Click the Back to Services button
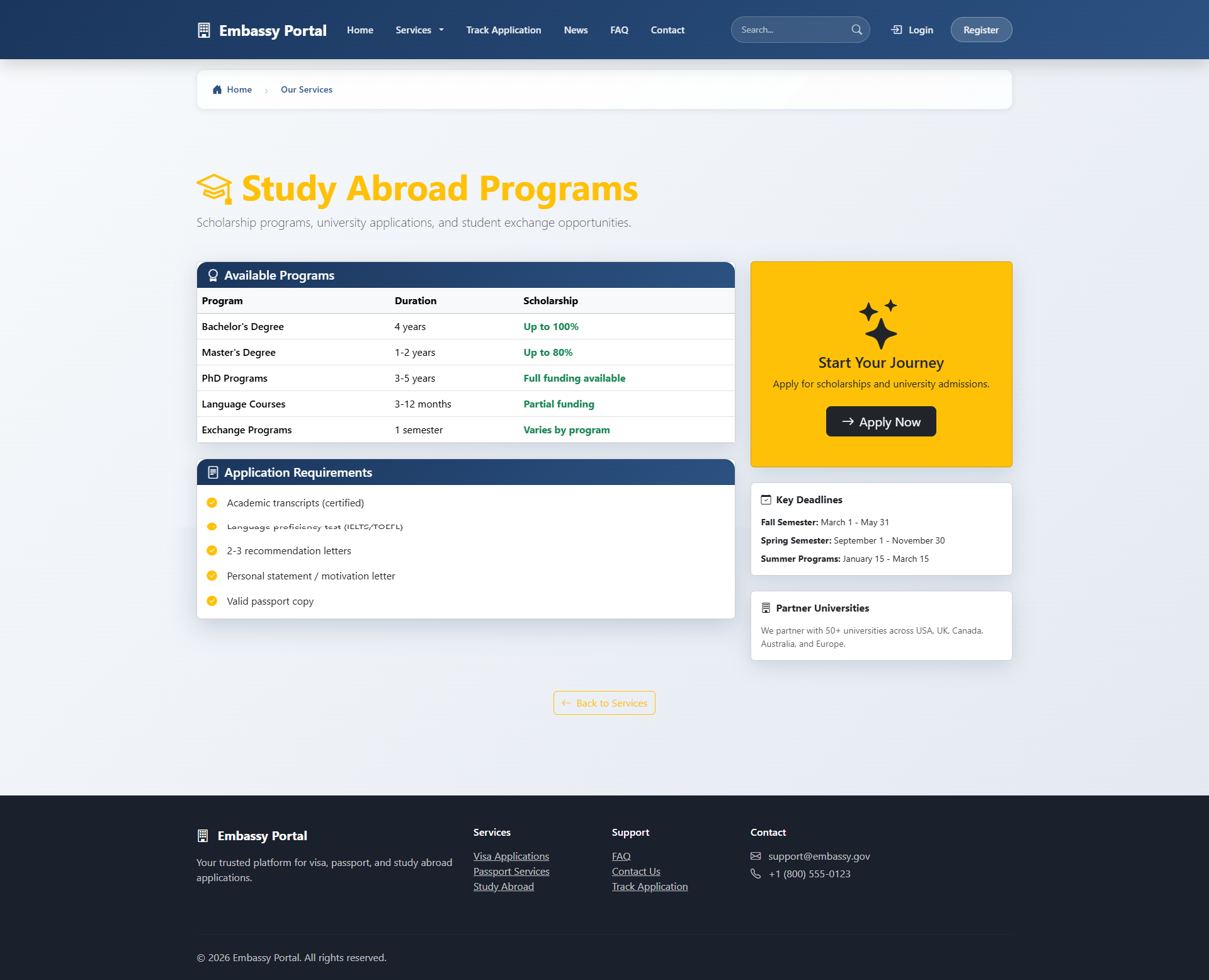 click(604, 703)
